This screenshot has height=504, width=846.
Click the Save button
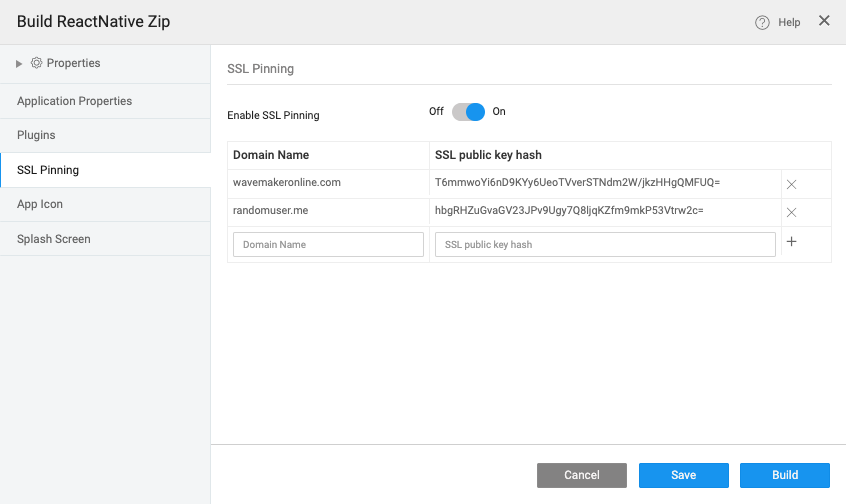[683, 475]
